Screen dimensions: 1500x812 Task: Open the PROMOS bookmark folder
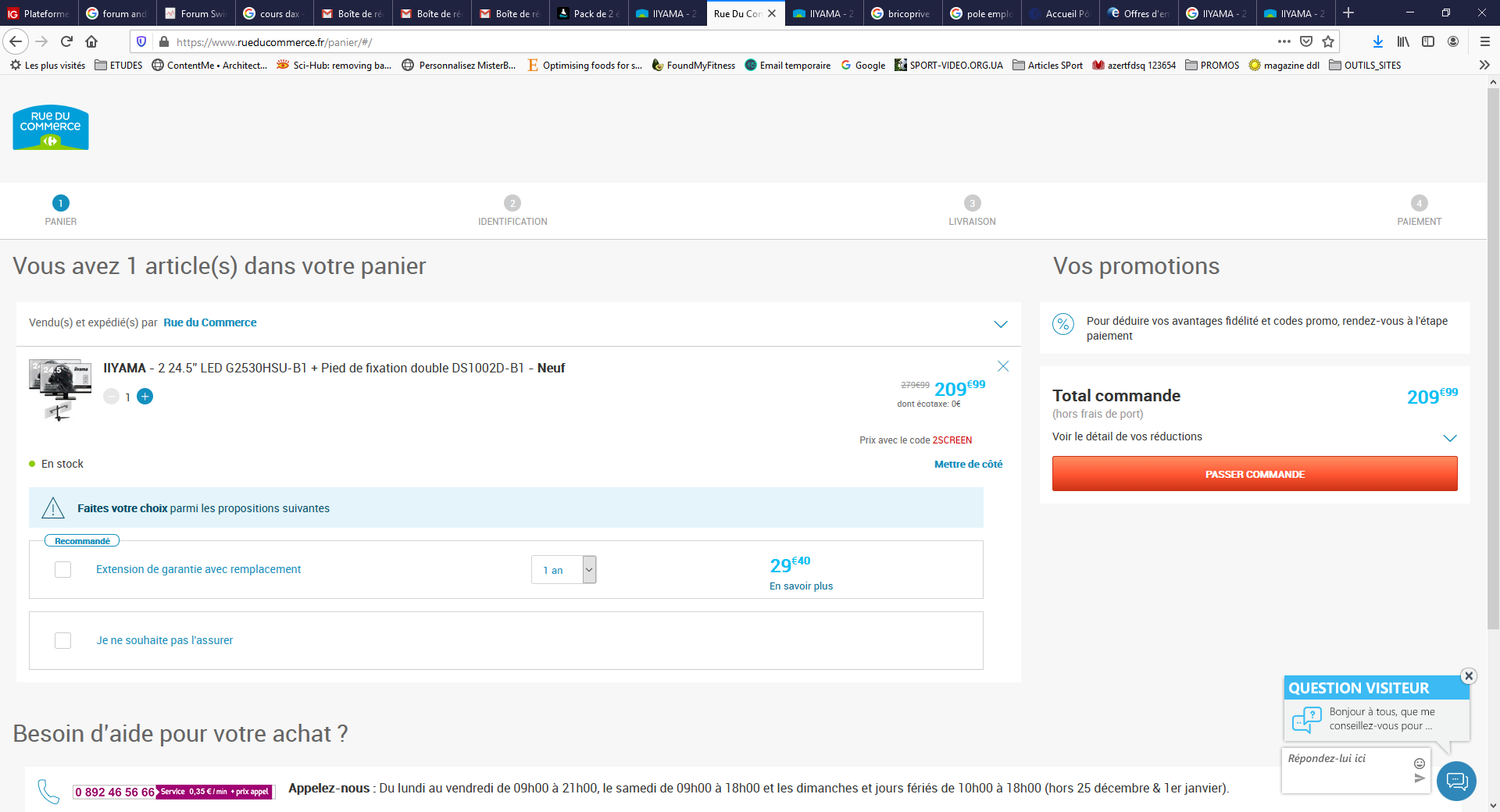tap(1212, 65)
